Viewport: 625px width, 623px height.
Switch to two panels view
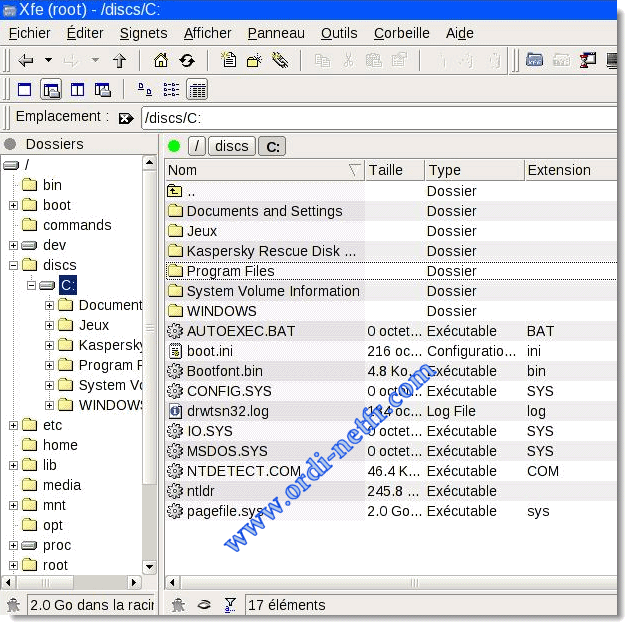pyautogui.click(x=77, y=90)
